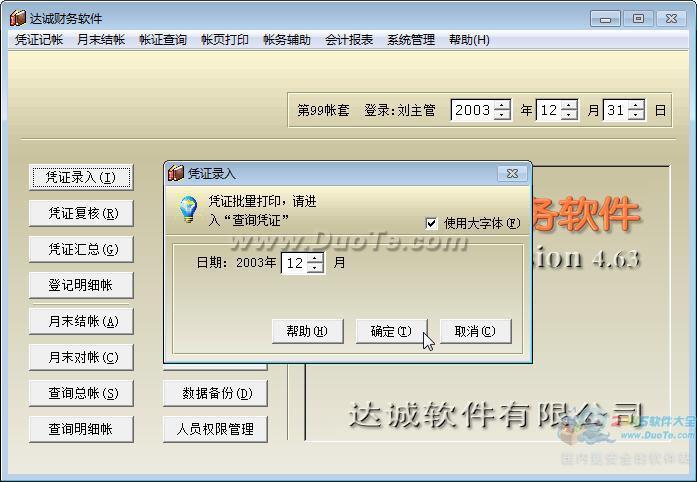Maximize the 达诚财务软件 window

(638, 19)
